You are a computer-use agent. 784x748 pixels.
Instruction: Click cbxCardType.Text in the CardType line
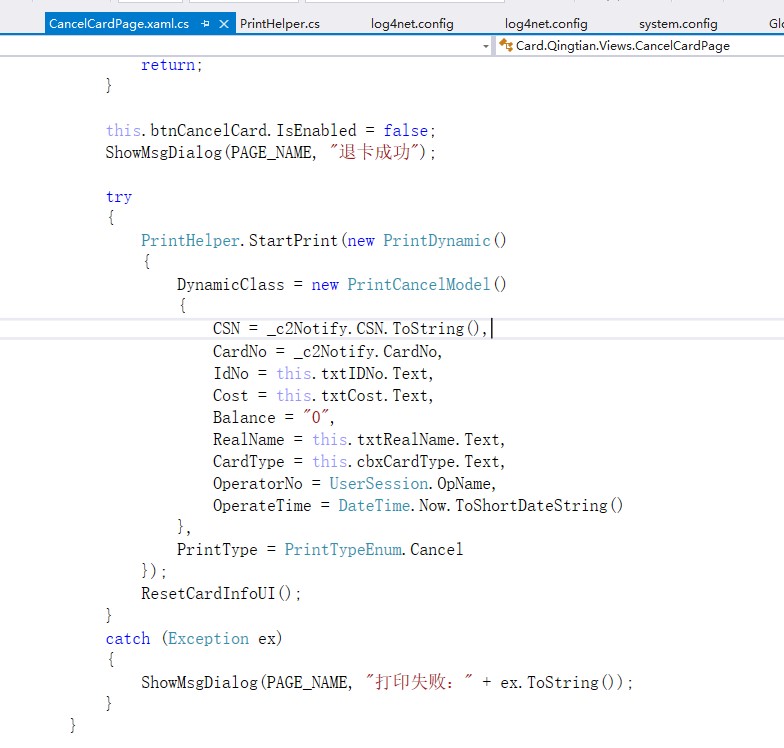pyautogui.click(x=428, y=462)
